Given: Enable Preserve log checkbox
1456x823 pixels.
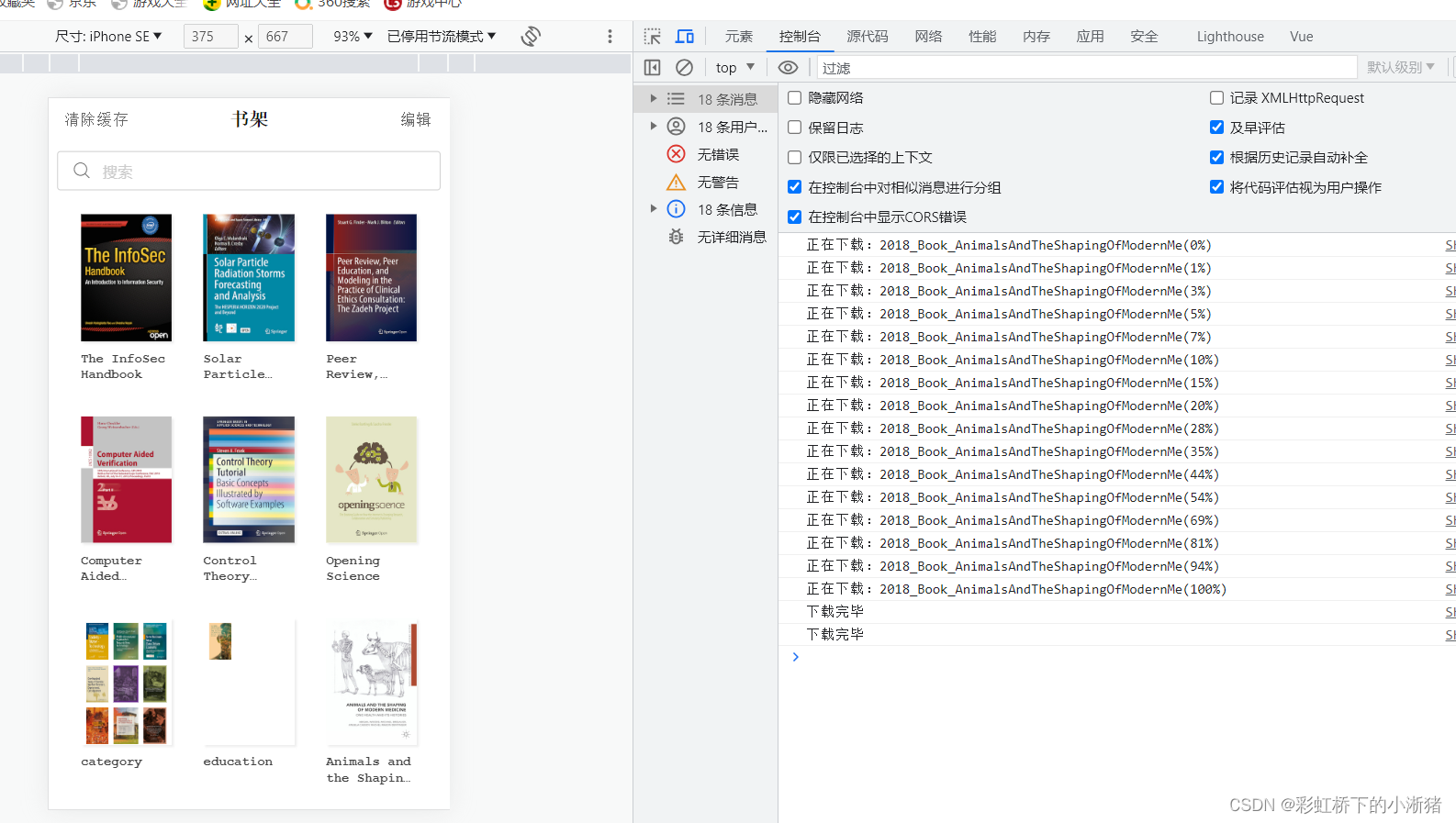Looking at the screenshot, I should click(795, 128).
